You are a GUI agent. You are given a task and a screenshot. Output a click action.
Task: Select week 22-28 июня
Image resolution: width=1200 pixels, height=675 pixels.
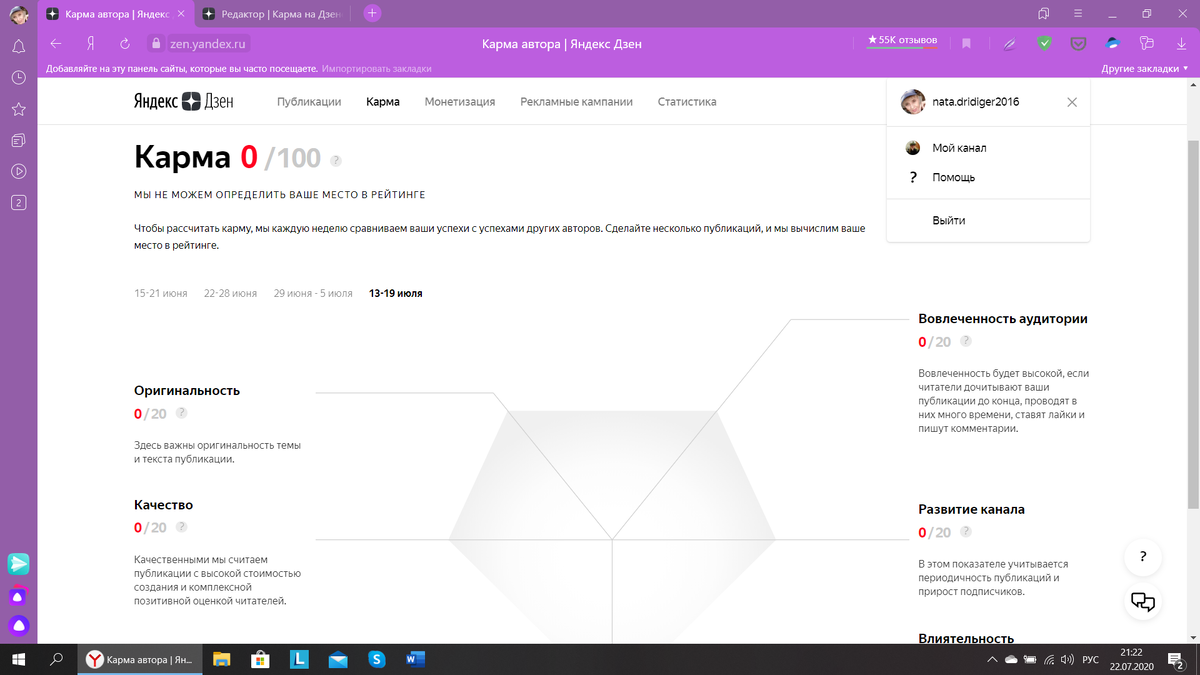(x=230, y=294)
